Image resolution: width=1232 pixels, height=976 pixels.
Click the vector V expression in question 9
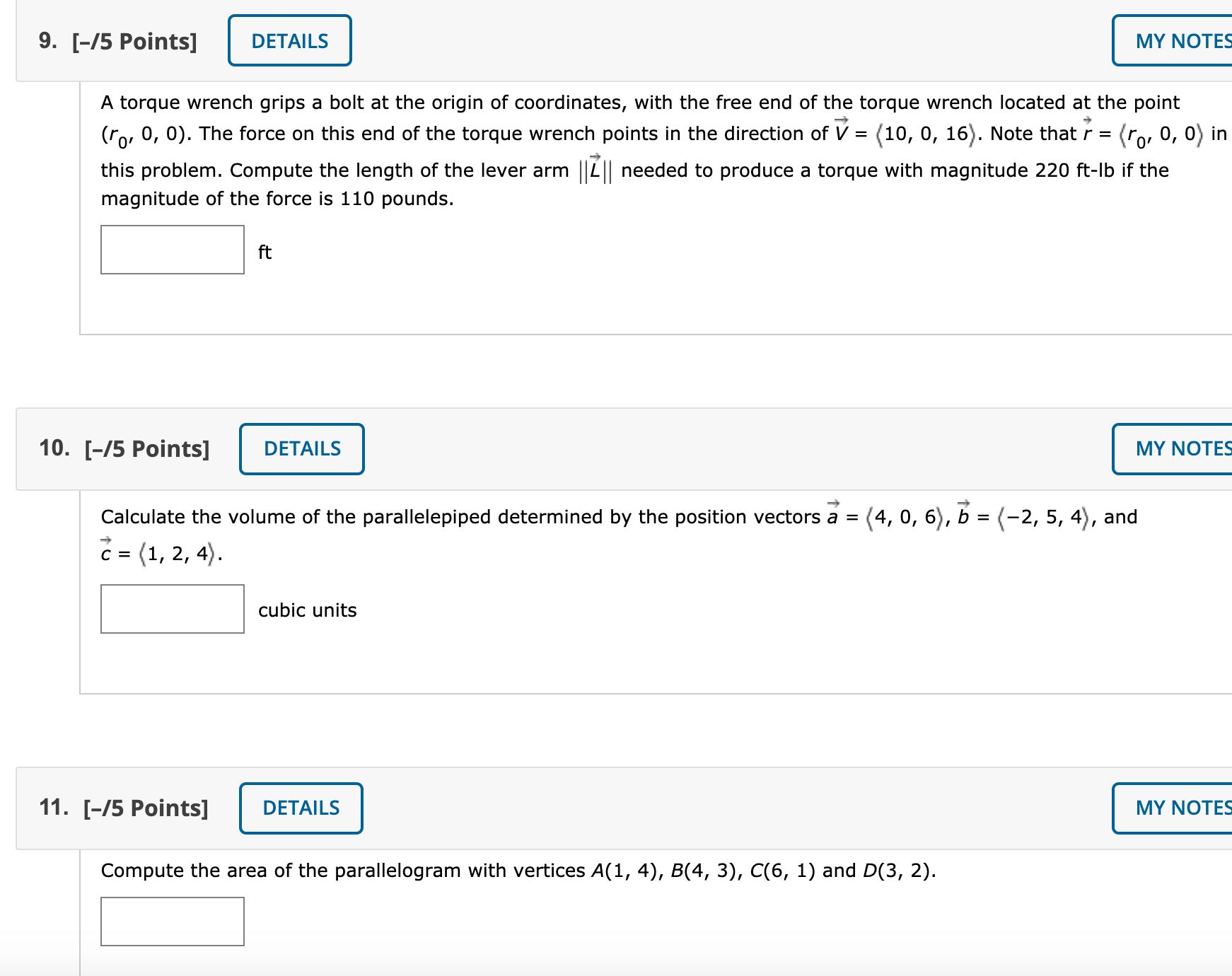coord(912,133)
